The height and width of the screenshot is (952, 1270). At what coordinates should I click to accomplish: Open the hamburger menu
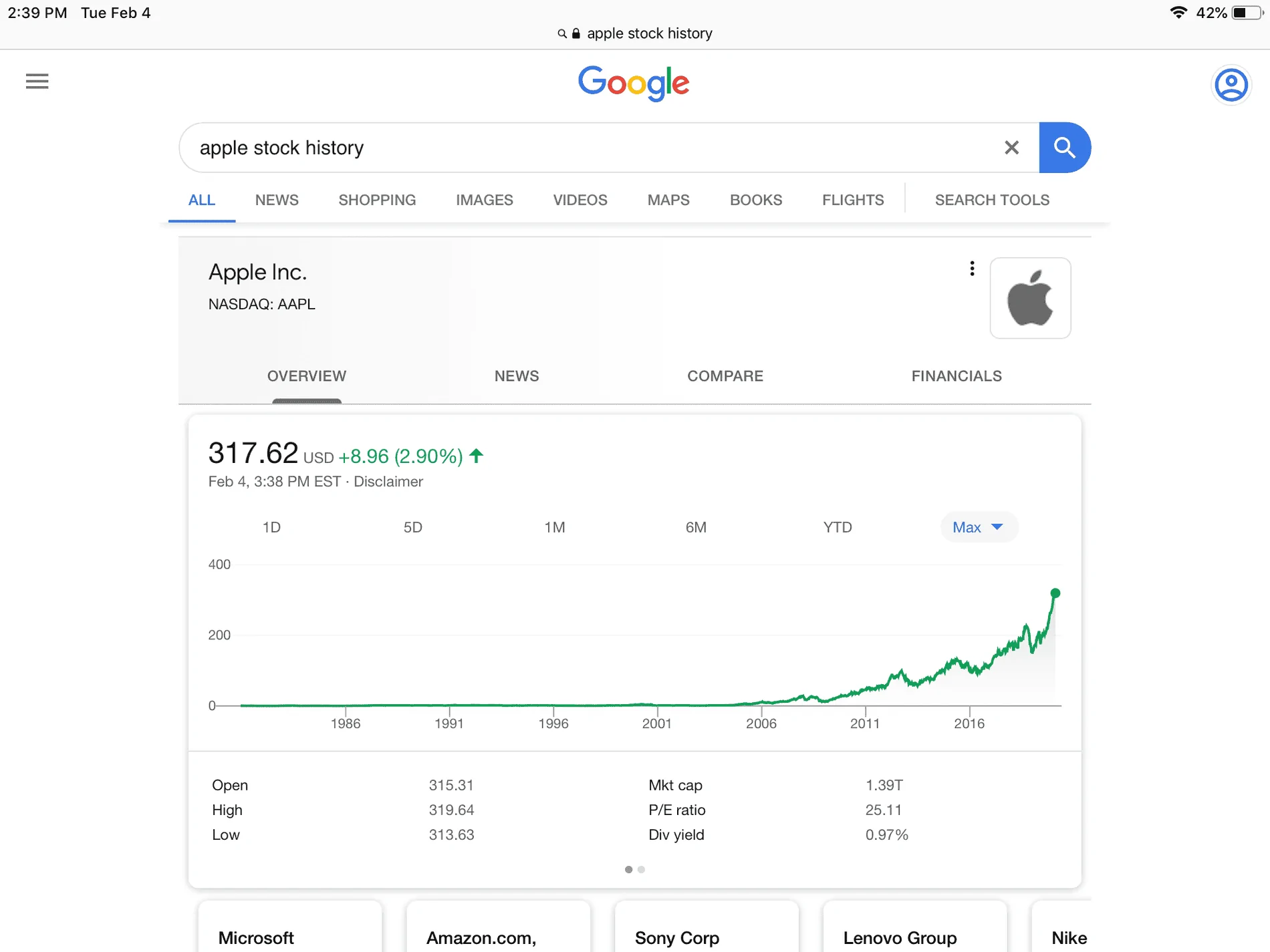pyautogui.click(x=37, y=81)
